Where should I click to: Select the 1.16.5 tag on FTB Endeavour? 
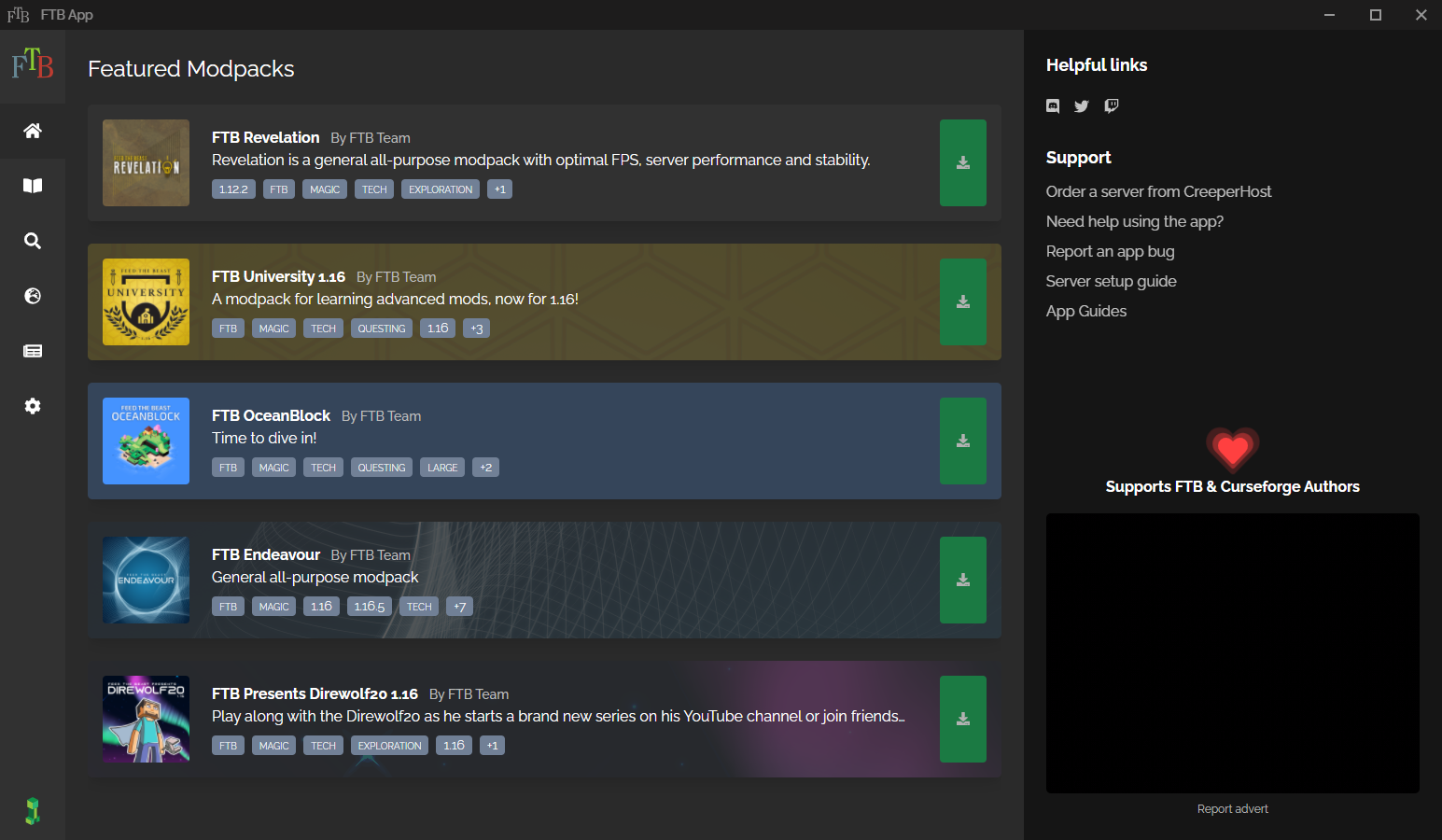[370, 607]
